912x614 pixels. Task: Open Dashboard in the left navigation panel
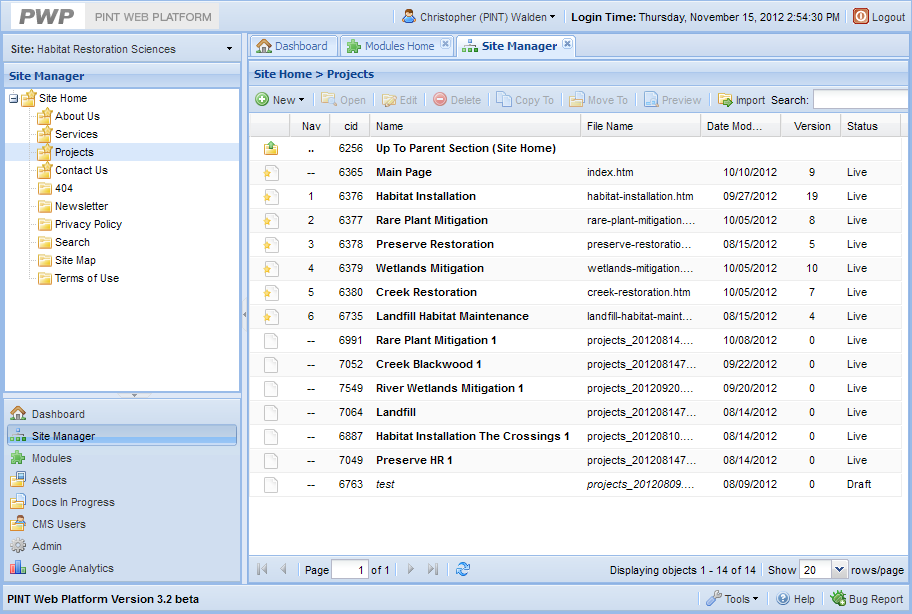[122, 414]
